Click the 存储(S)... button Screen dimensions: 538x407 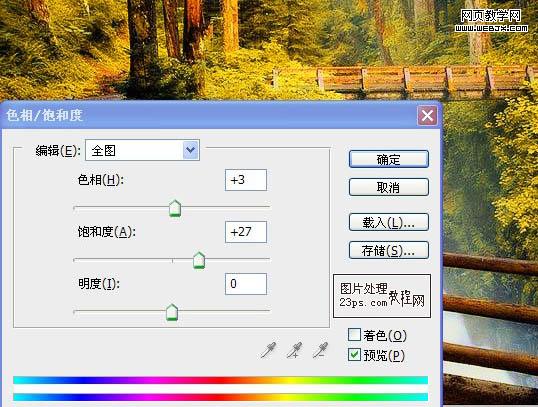tap(389, 251)
